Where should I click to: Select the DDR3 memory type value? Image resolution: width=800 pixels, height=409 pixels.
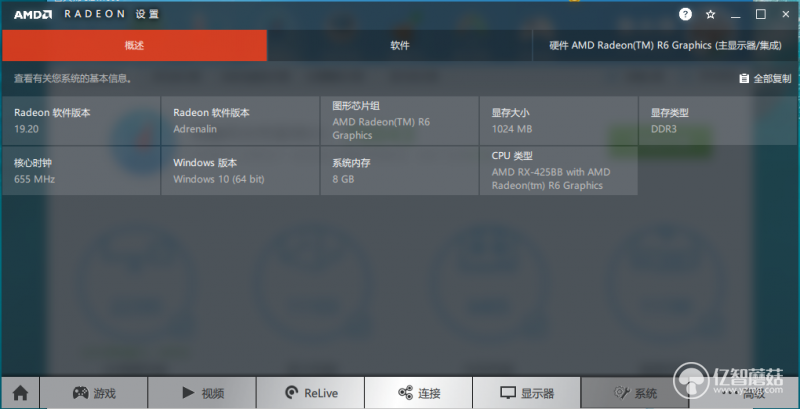tap(664, 129)
